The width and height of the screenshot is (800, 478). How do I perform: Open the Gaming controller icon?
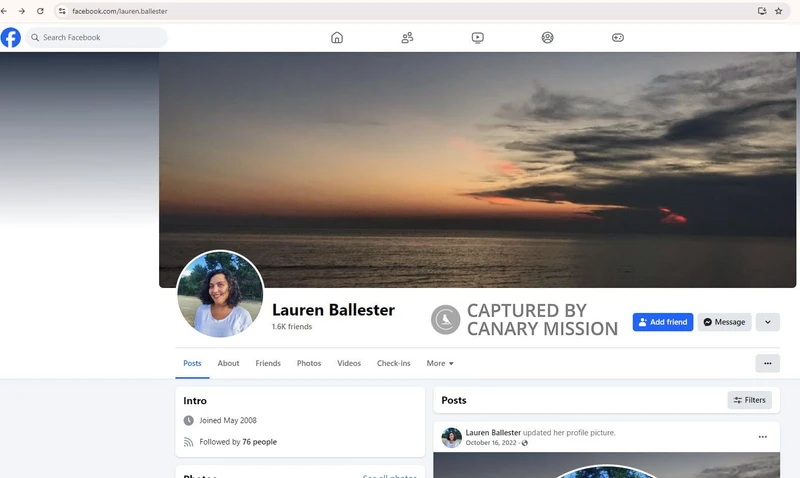[x=618, y=37]
